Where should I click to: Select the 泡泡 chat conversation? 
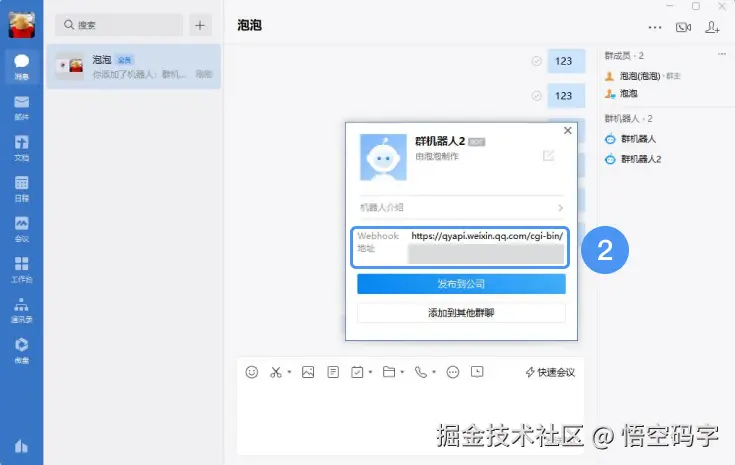(x=134, y=67)
